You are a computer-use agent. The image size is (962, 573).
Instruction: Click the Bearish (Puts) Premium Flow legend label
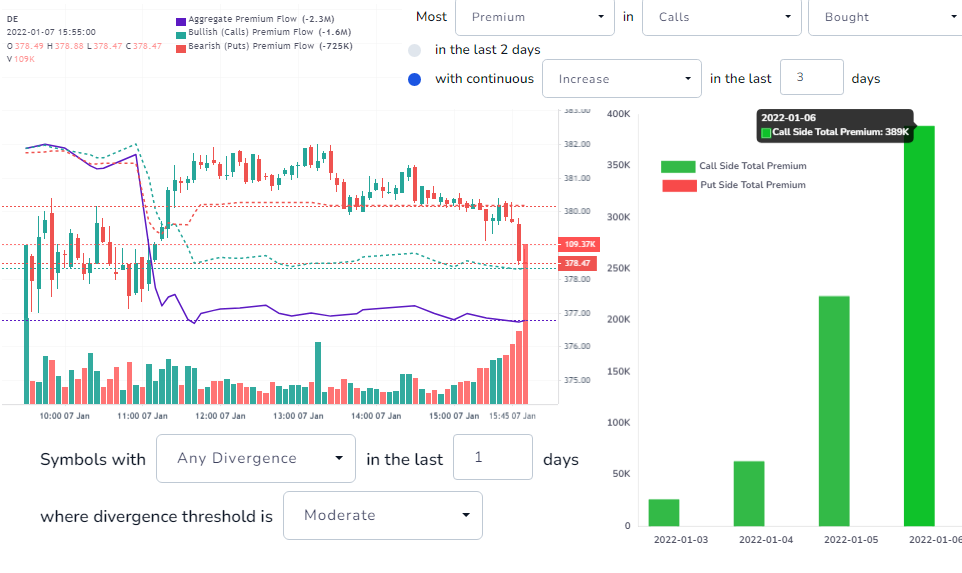271,46
